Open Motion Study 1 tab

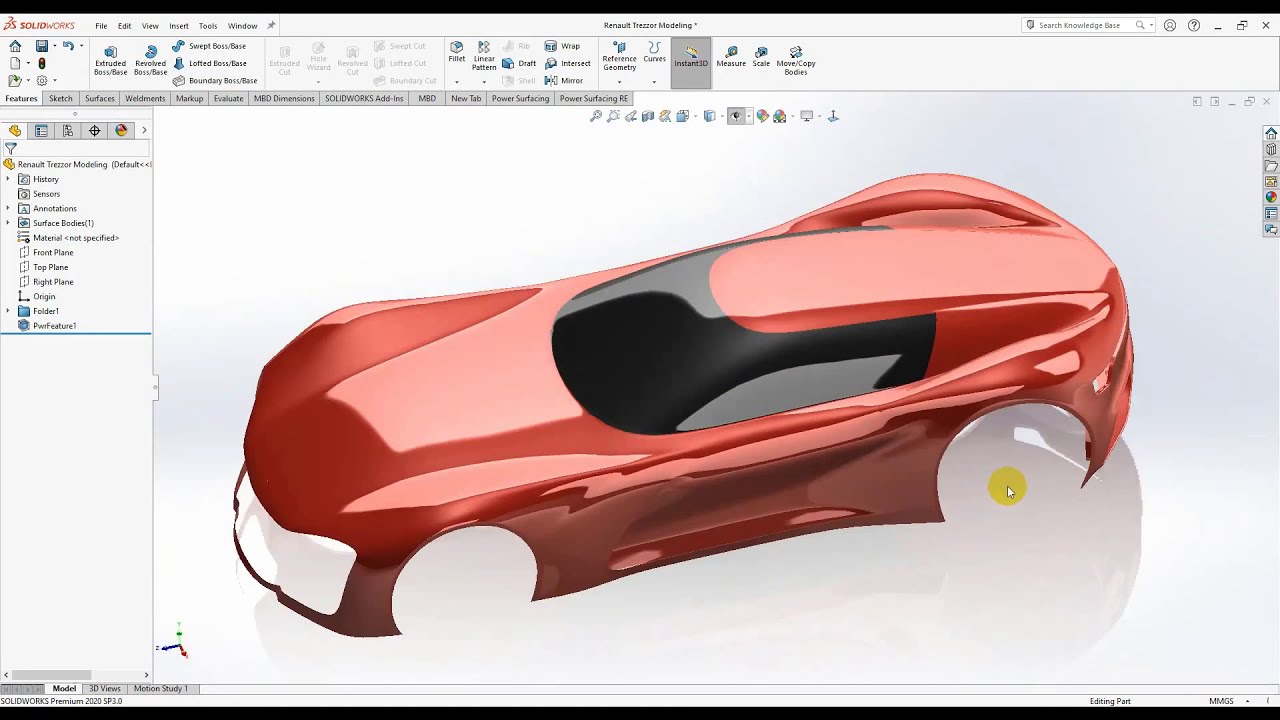coord(161,689)
